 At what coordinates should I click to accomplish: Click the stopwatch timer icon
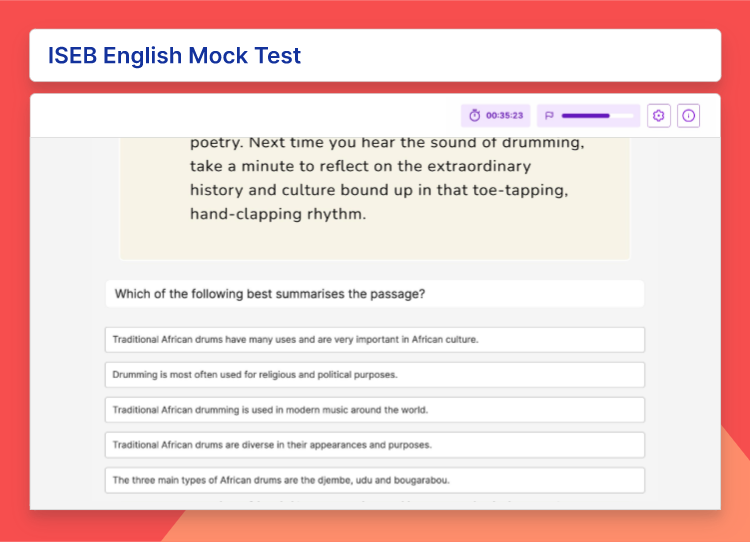(x=474, y=115)
